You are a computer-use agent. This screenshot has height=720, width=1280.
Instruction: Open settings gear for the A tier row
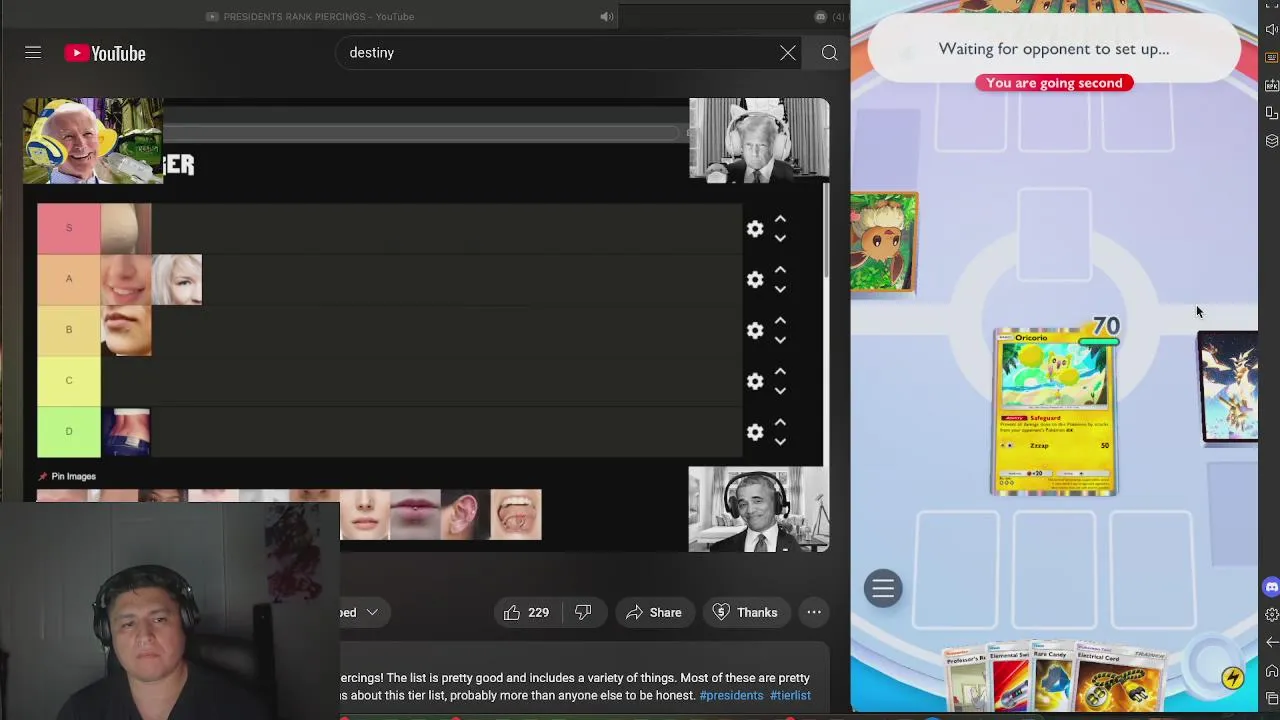pyautogui.click(x=755, y=279)
